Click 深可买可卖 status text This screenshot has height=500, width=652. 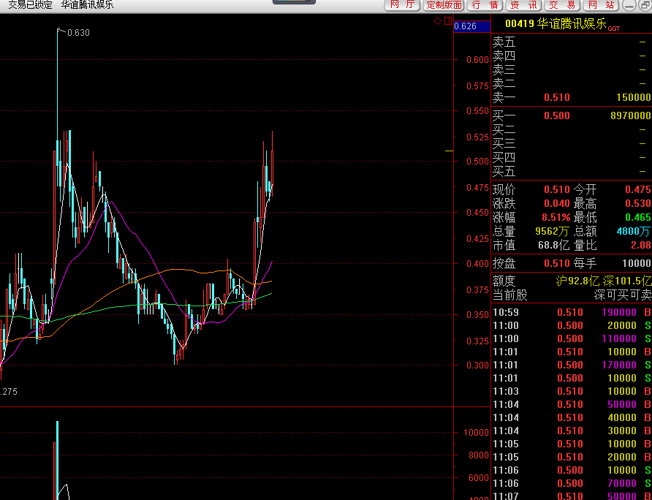622,295
